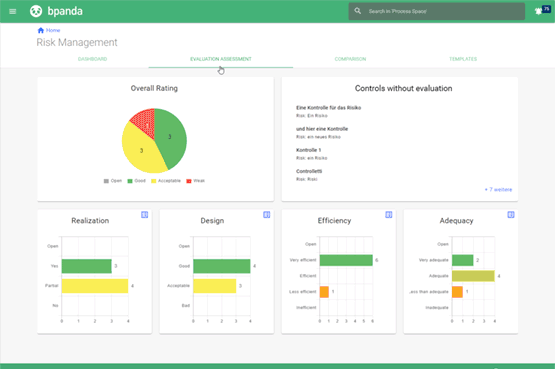Screen dimensions: 555x369
Task: Click the bpanda panda logo
Action: (36, 11)
